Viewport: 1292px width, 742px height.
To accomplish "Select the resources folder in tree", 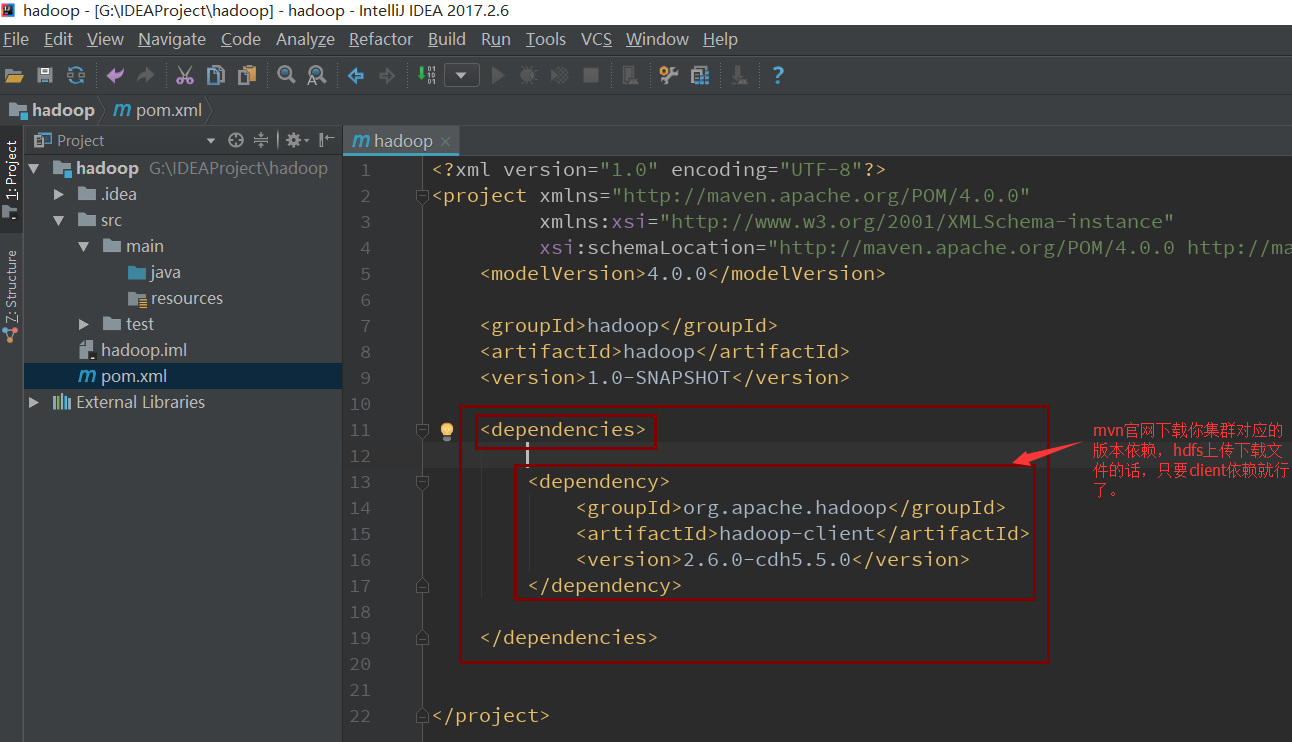I will point(175,298).
